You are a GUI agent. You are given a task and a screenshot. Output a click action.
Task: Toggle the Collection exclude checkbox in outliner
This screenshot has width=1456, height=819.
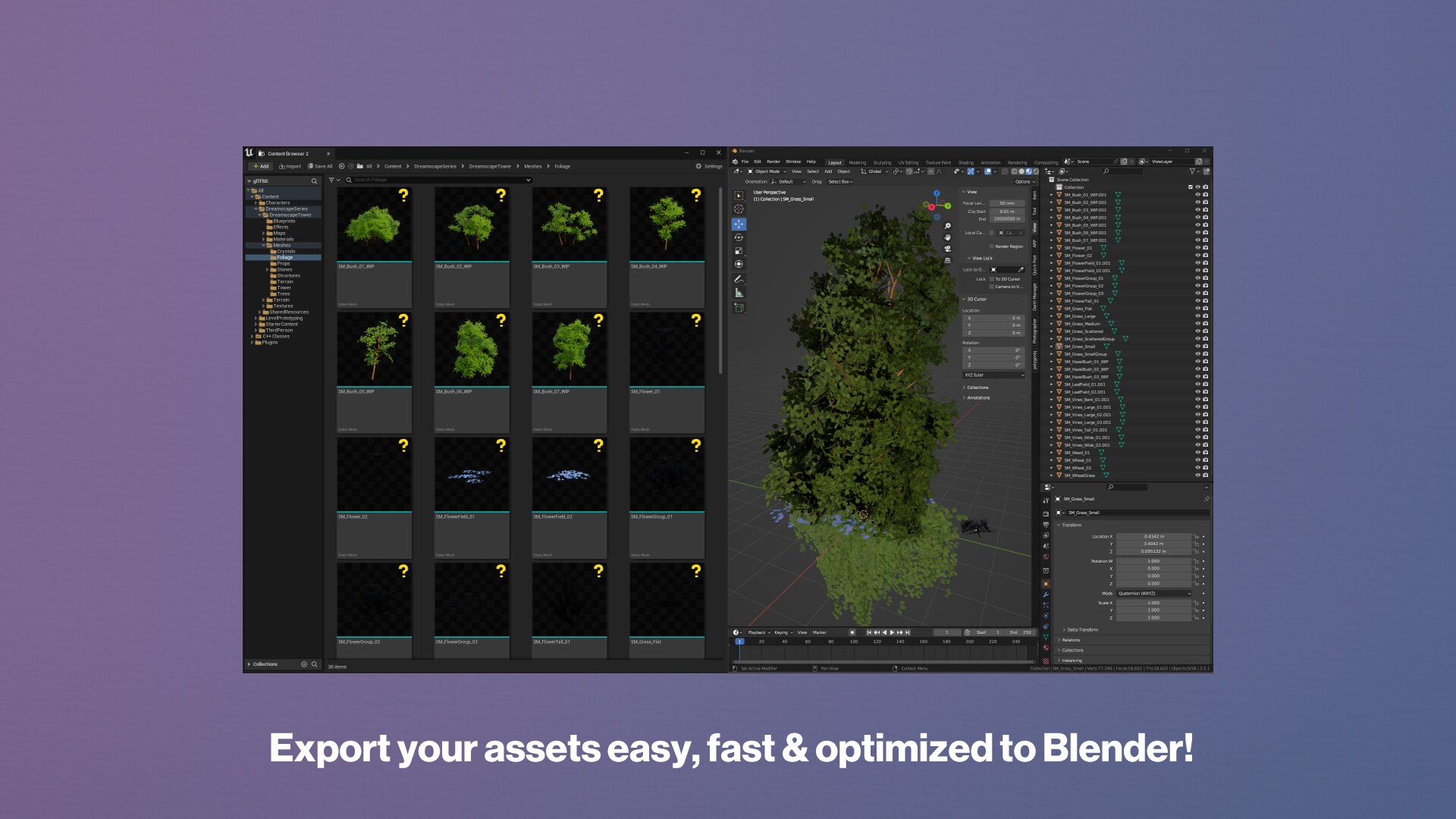[x=1190, y=187]
